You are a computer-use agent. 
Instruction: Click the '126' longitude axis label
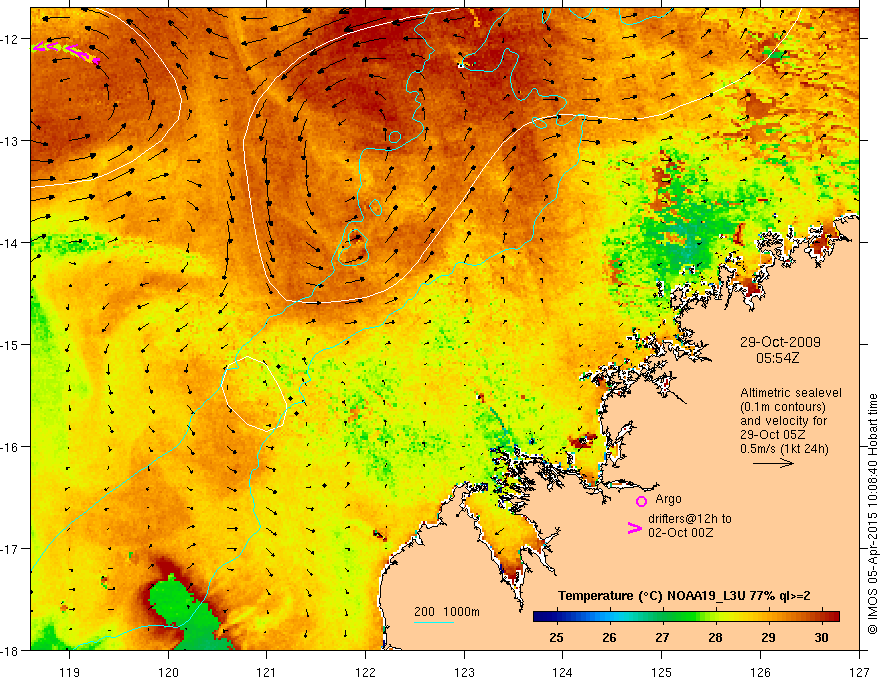pyautogui.click(x=760, y=672)
